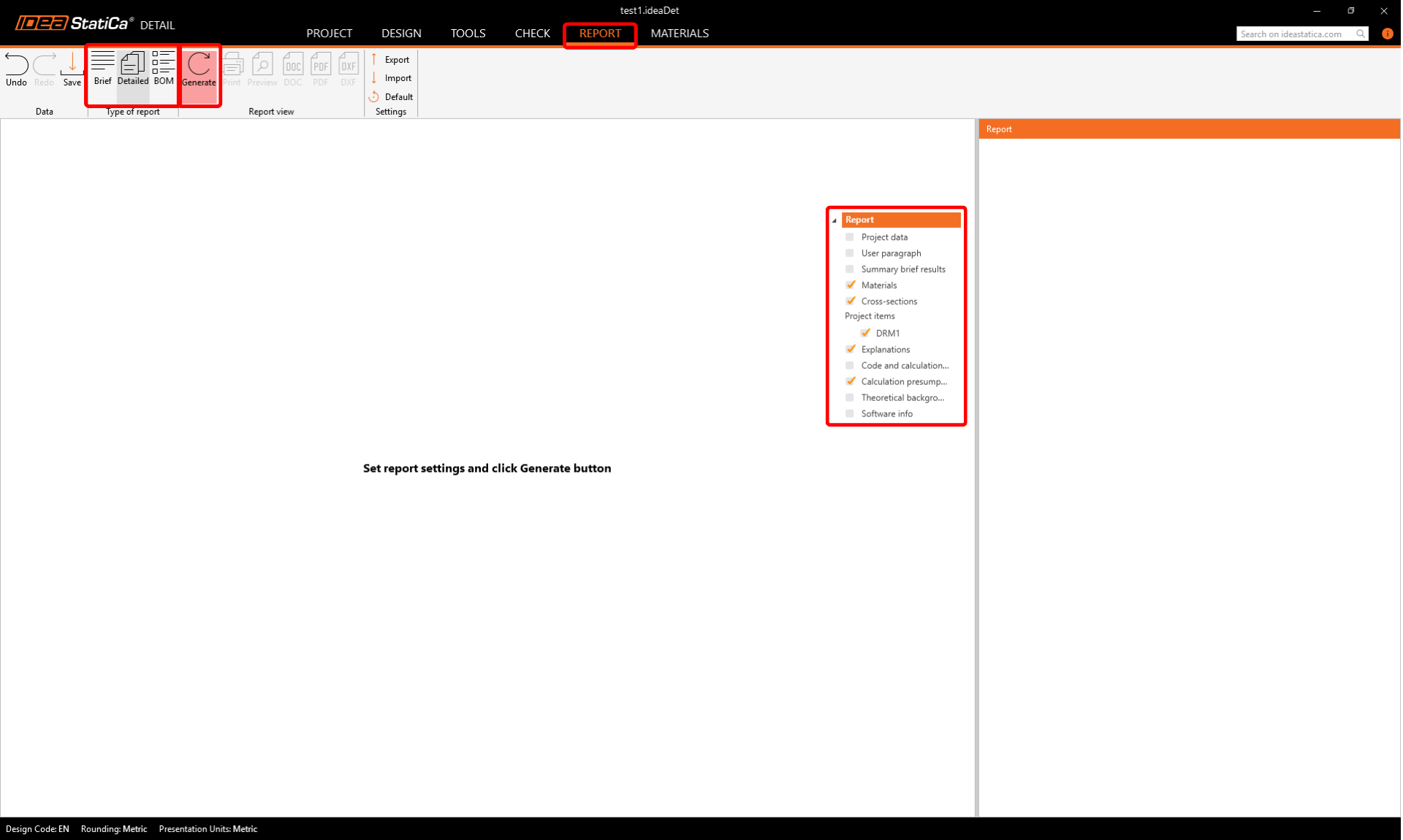
Task: Toggle the Software info checkbox
Action: [850, 413]
